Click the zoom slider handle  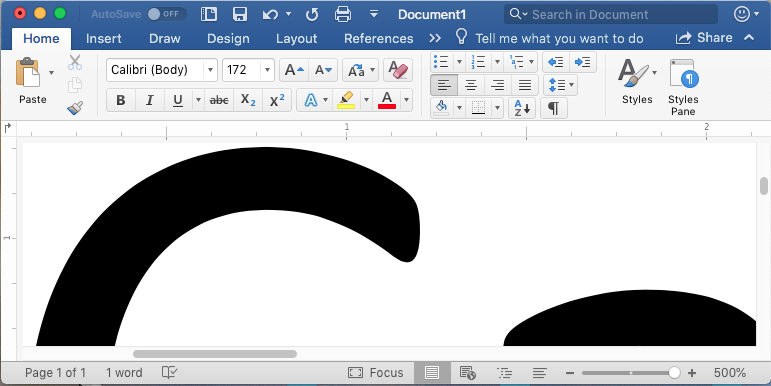click(x=674, y=373)
